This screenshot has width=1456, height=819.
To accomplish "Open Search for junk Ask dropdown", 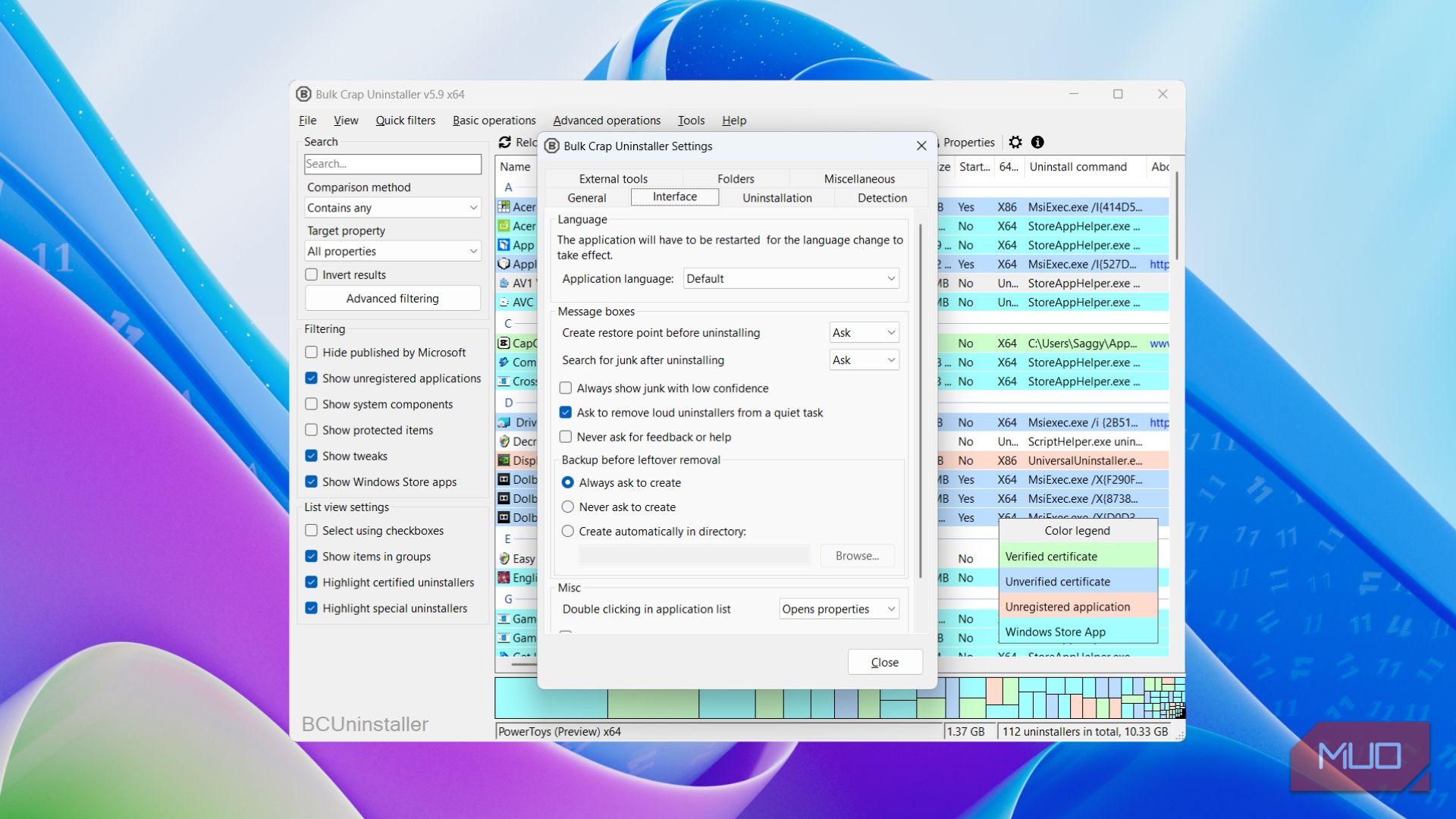I will click(x=864, y=359).
